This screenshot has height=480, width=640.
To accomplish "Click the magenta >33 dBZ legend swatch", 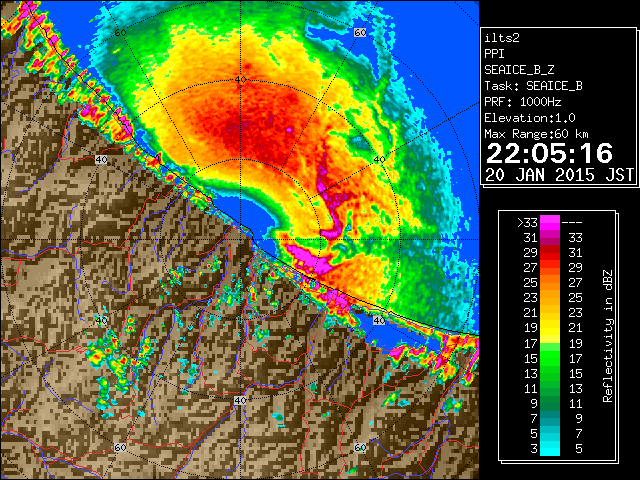I will point(550,223).
